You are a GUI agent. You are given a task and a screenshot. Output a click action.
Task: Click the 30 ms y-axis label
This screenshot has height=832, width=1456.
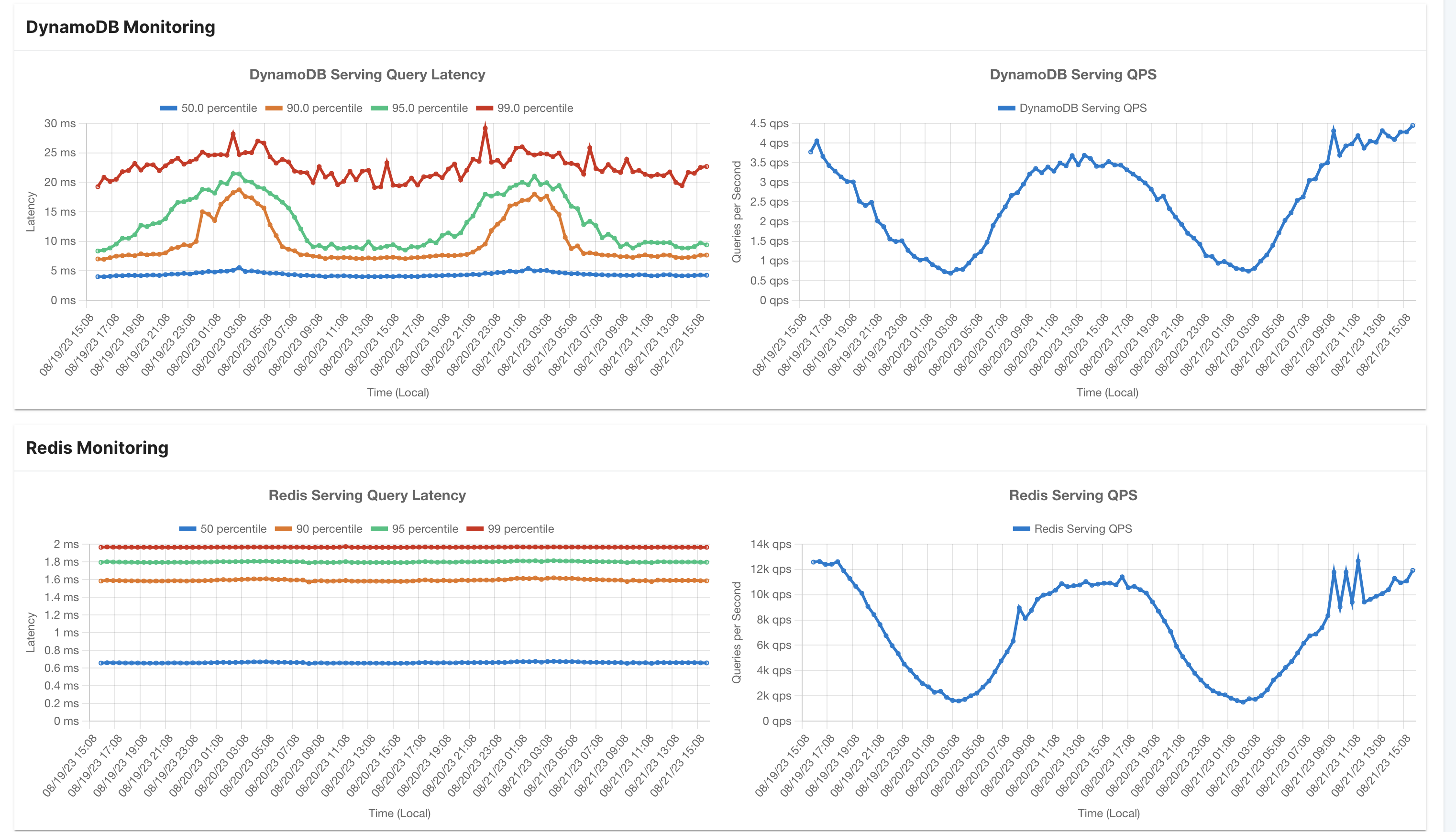60,123
